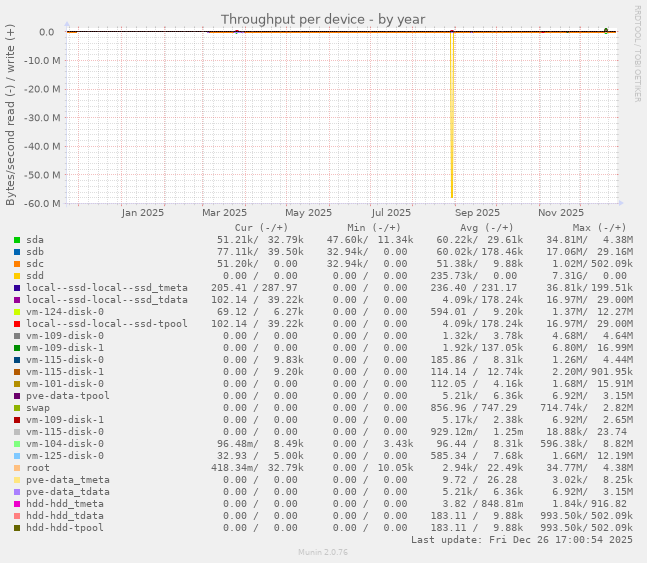Screen dimensions: 647x563
Task: Click brown swatch for vm-115-disk-1
Action: 17,372
